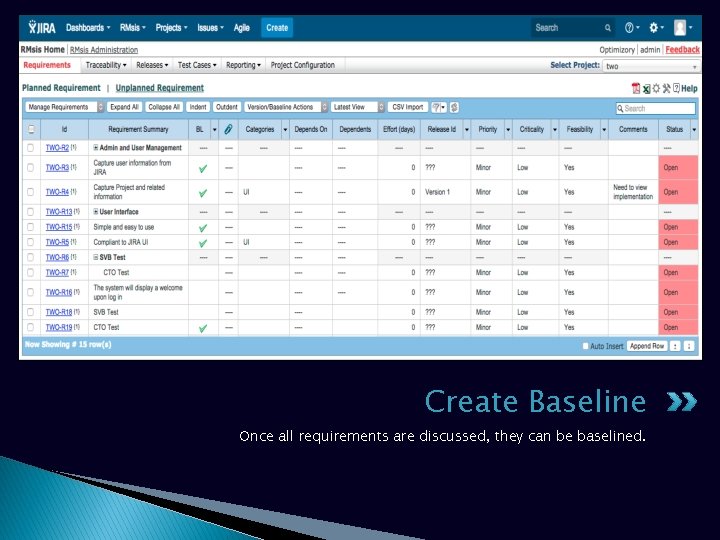Check the TWO-R3 row checkbox
Viewport: 720px width, 540px height.
point(30,168)
